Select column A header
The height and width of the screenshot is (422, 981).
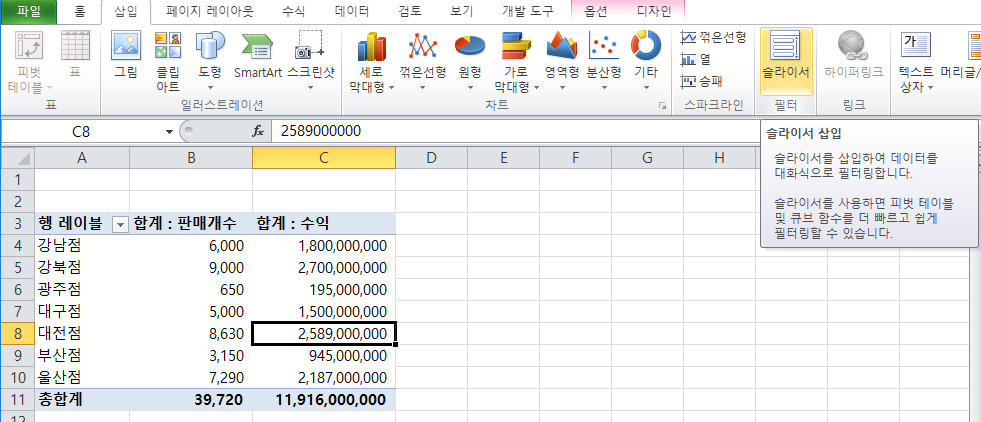pyautogui.click(x=81, y=158)
